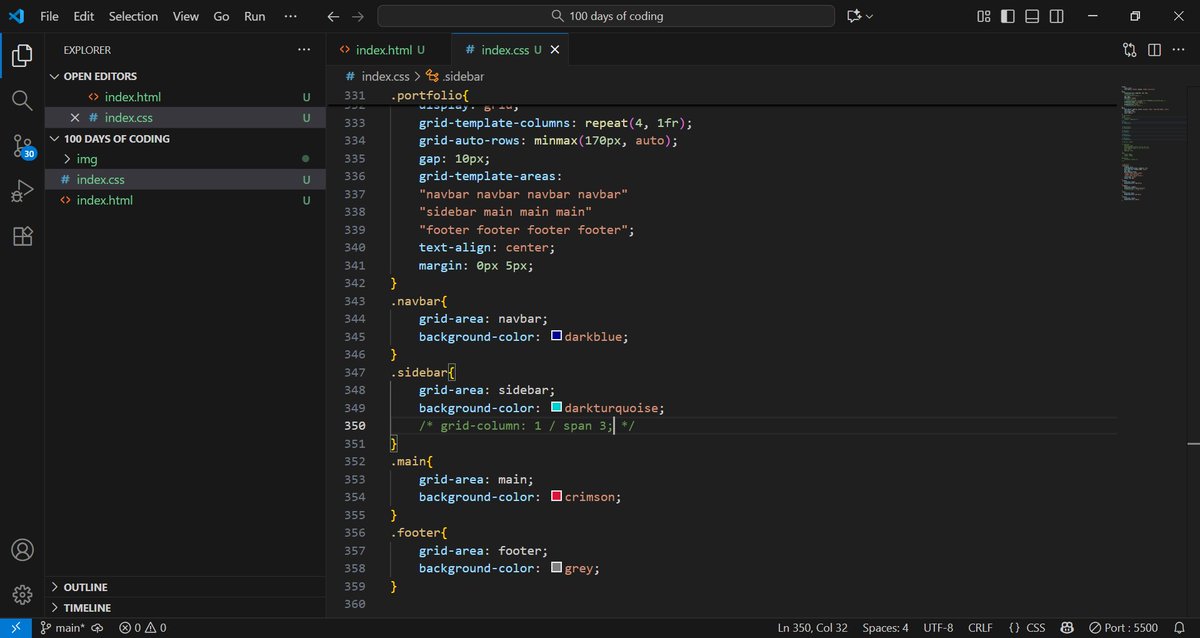Toggle the primary side bar

tap(1008, 16)
